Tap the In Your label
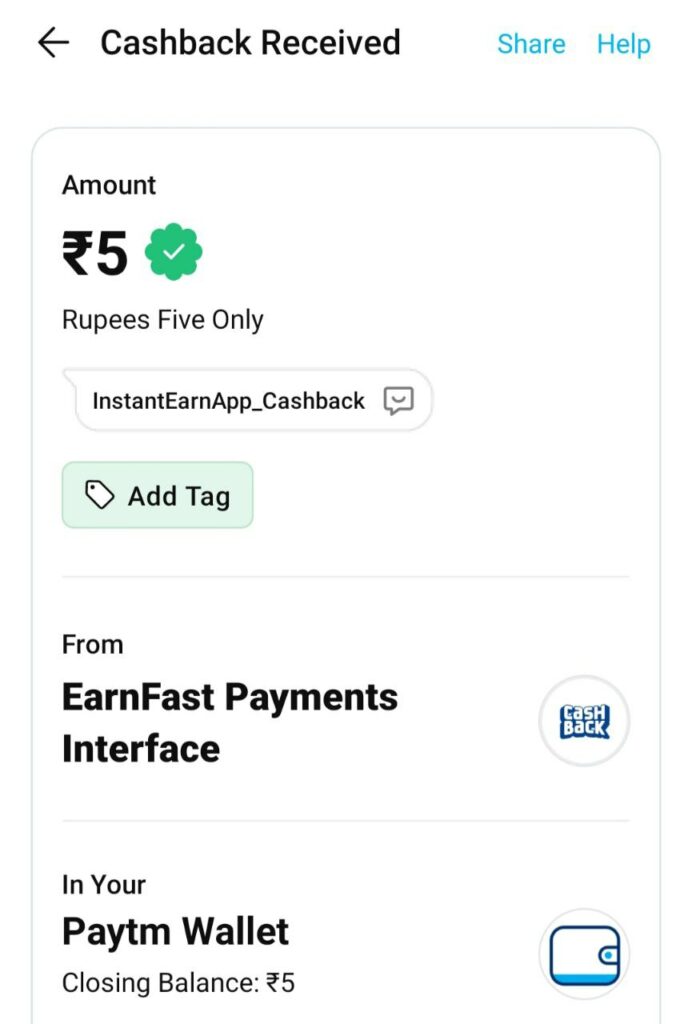The image size is (692, 1024). pos(104,885)
